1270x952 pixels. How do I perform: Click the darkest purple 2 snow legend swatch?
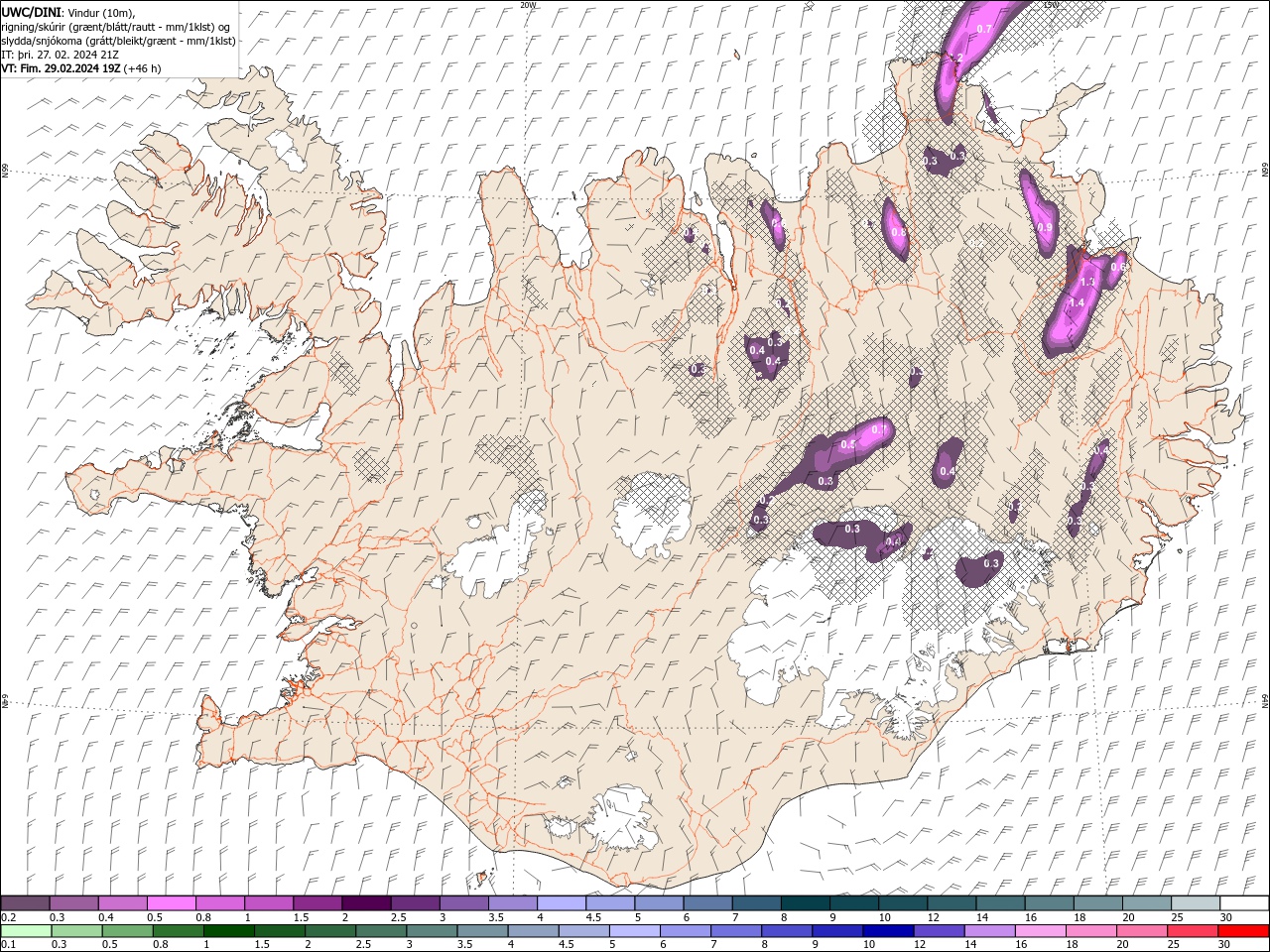[366, 903]
